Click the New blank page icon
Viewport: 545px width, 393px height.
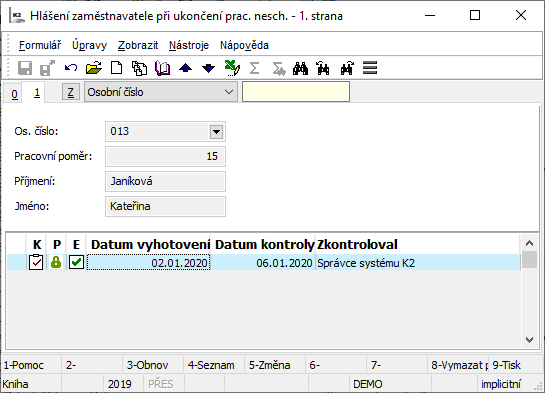click(x=116, y=68)
